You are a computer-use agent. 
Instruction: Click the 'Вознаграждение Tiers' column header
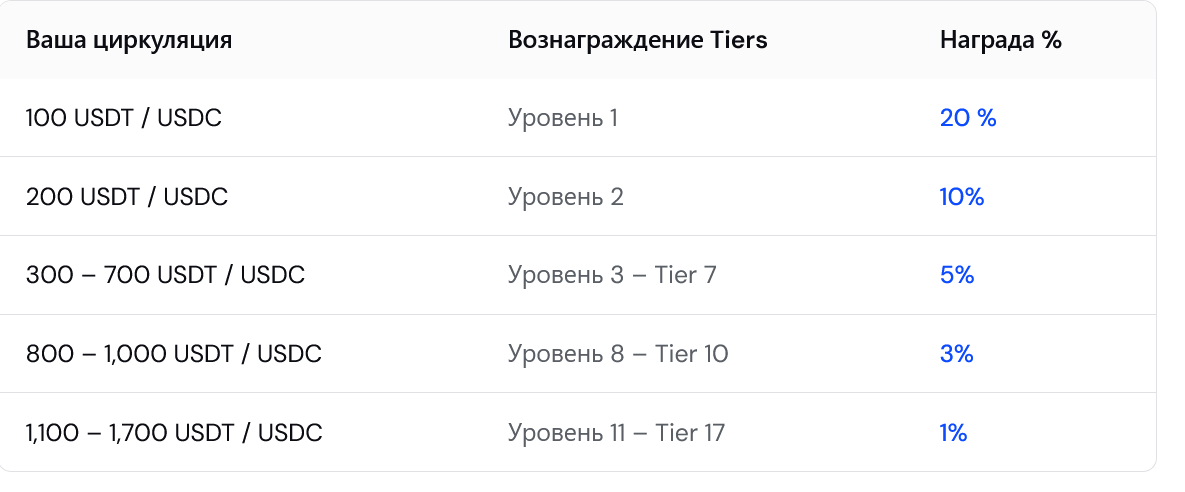[x=638, y=40]
